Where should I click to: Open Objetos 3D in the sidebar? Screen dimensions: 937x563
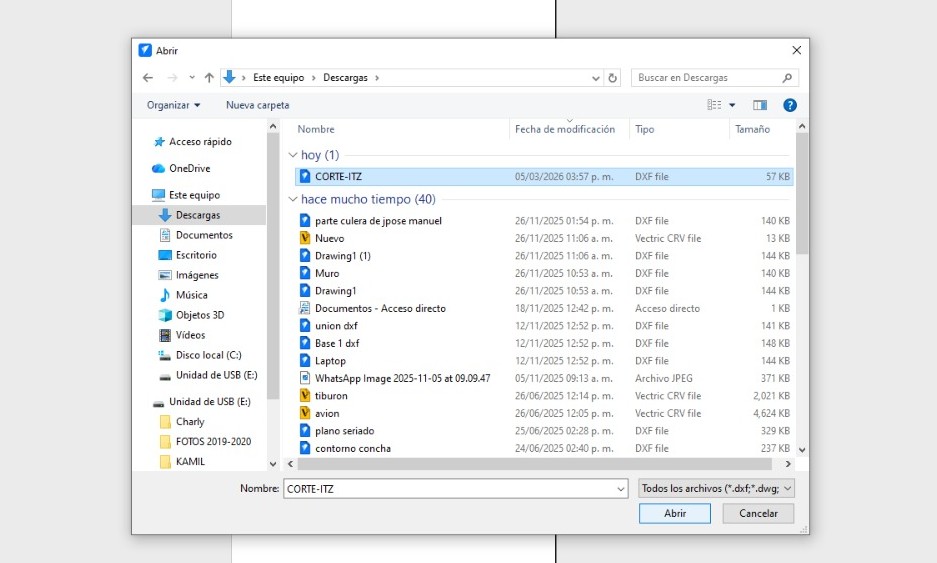(x=191, y=315)
